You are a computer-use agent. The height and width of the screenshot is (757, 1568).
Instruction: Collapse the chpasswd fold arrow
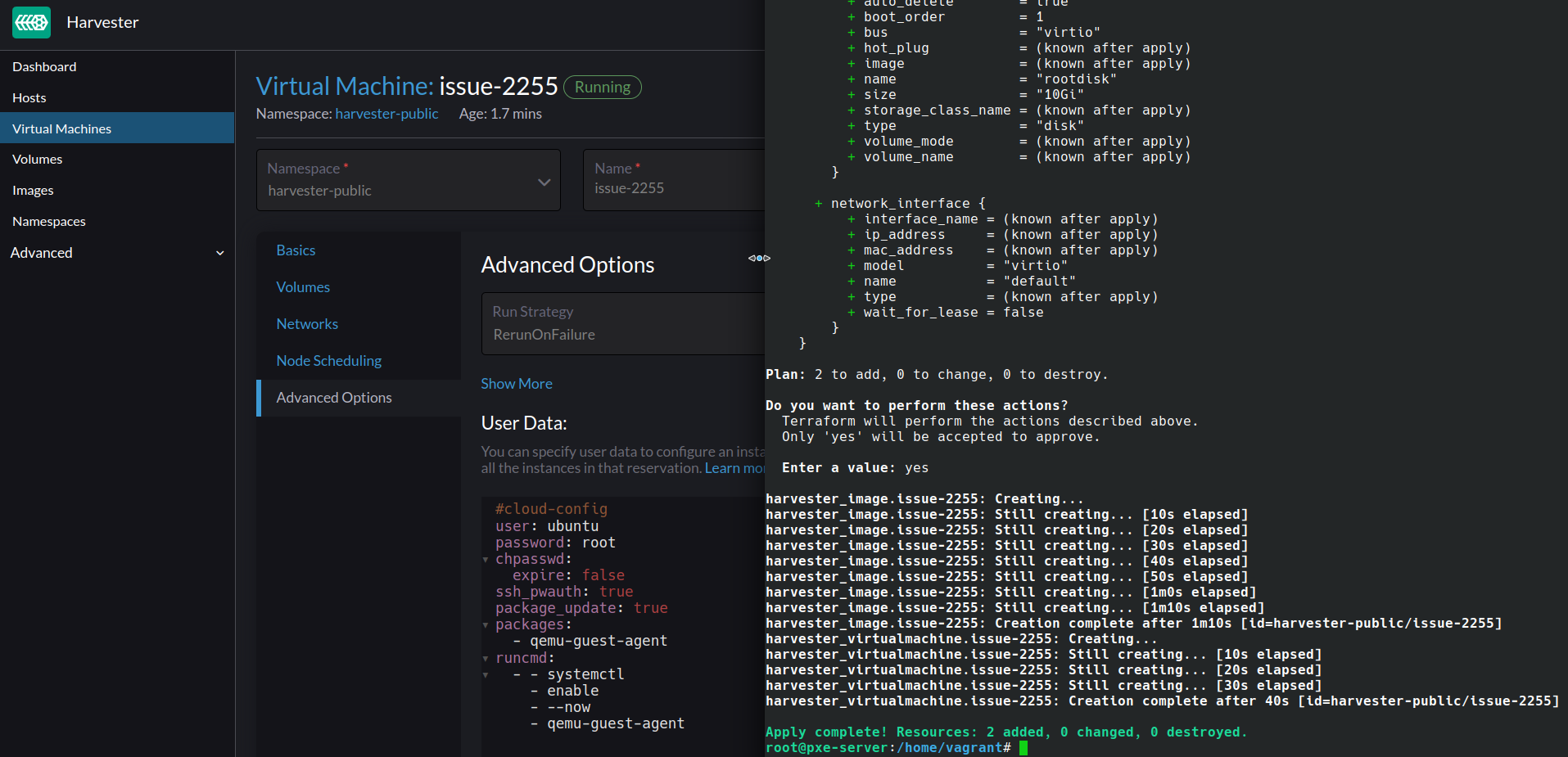pyautogui.click(x=486, y=560)
